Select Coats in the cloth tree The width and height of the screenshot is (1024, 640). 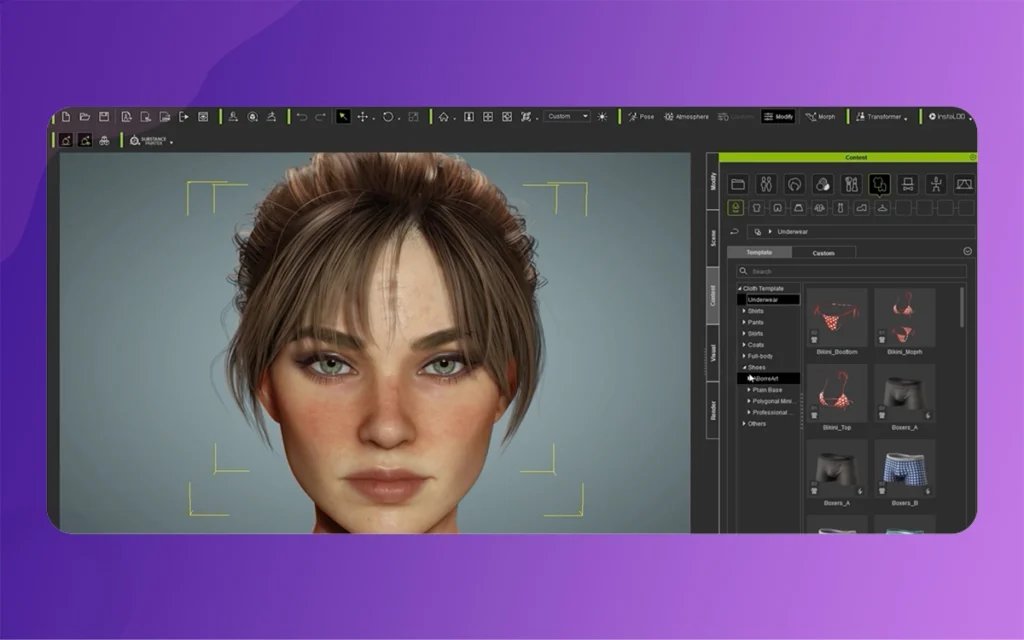[x=756, y=345]
